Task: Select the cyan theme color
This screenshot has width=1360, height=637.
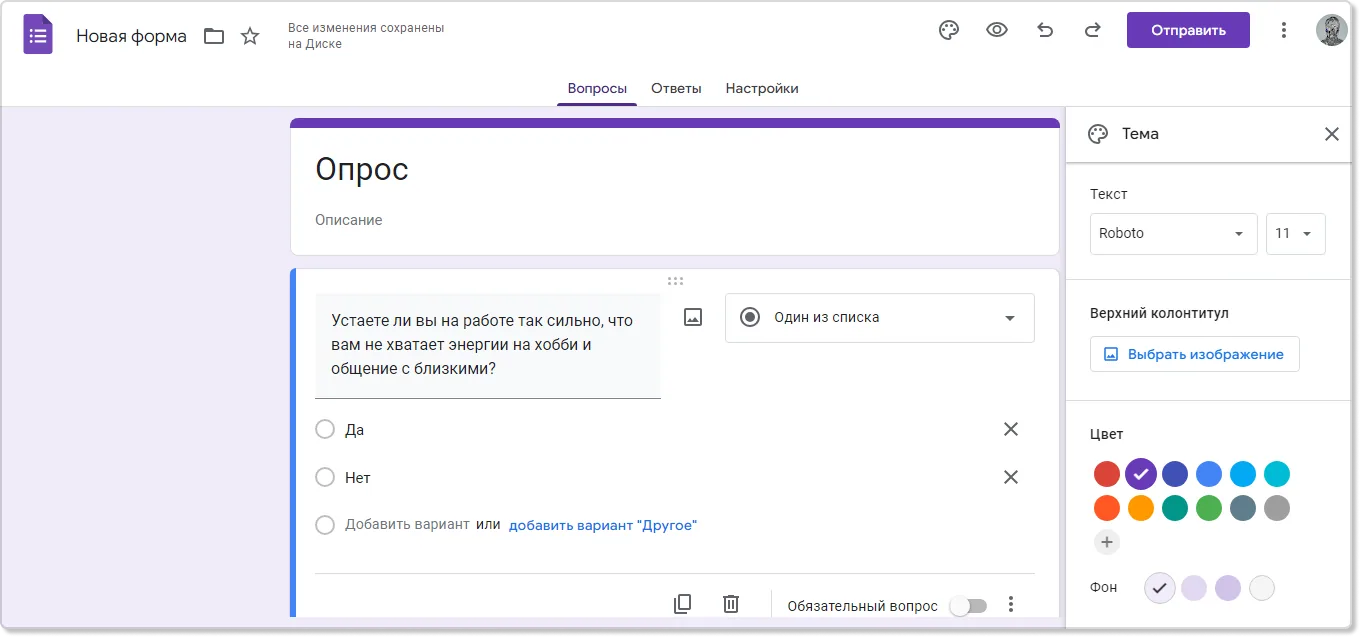Action: 1277,474
